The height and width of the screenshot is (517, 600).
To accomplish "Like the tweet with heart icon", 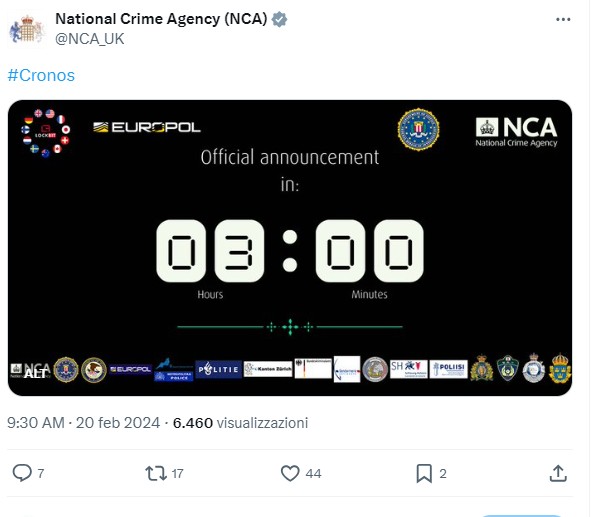I will pyautogui.click(x=290, y=472).
